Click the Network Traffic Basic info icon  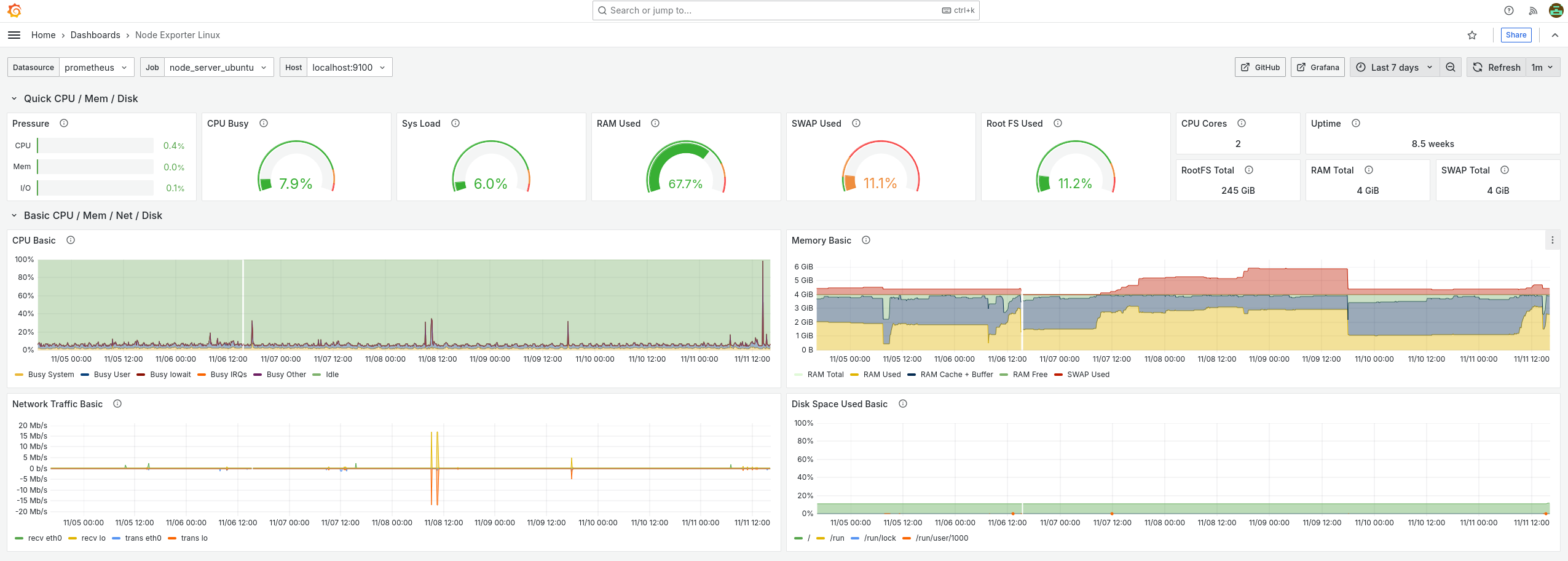point(117,404)
